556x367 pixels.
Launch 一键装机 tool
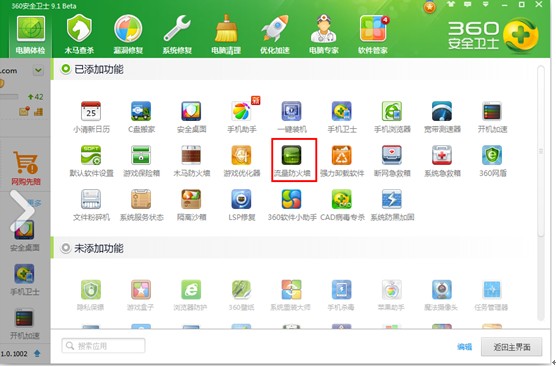pyautogui.click(x=292, y=117)
